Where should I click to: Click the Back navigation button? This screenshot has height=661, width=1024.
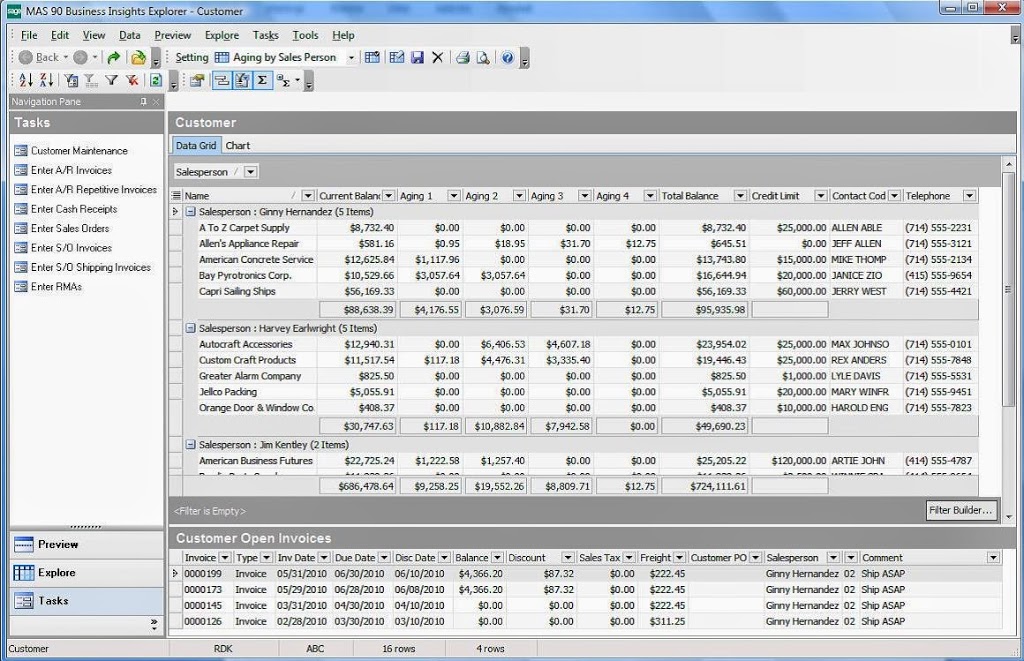coord(43,57)
